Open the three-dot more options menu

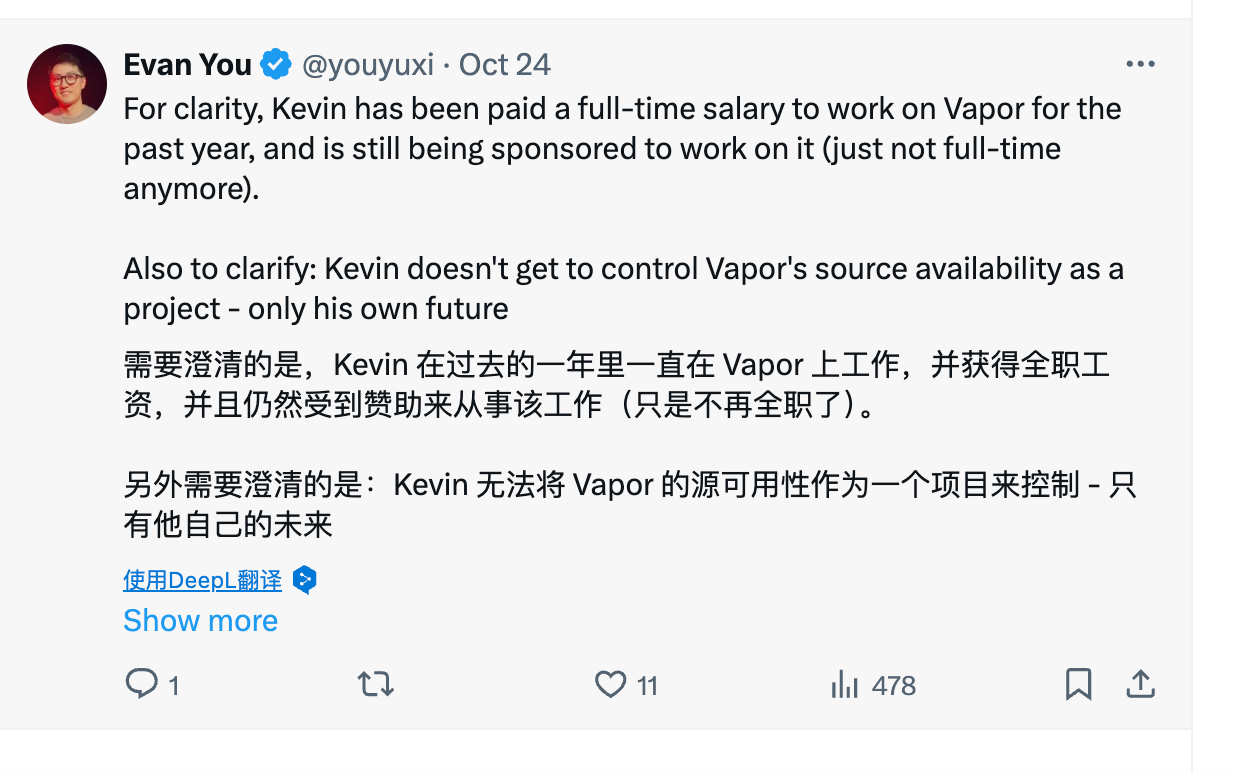coord(1140,62)
